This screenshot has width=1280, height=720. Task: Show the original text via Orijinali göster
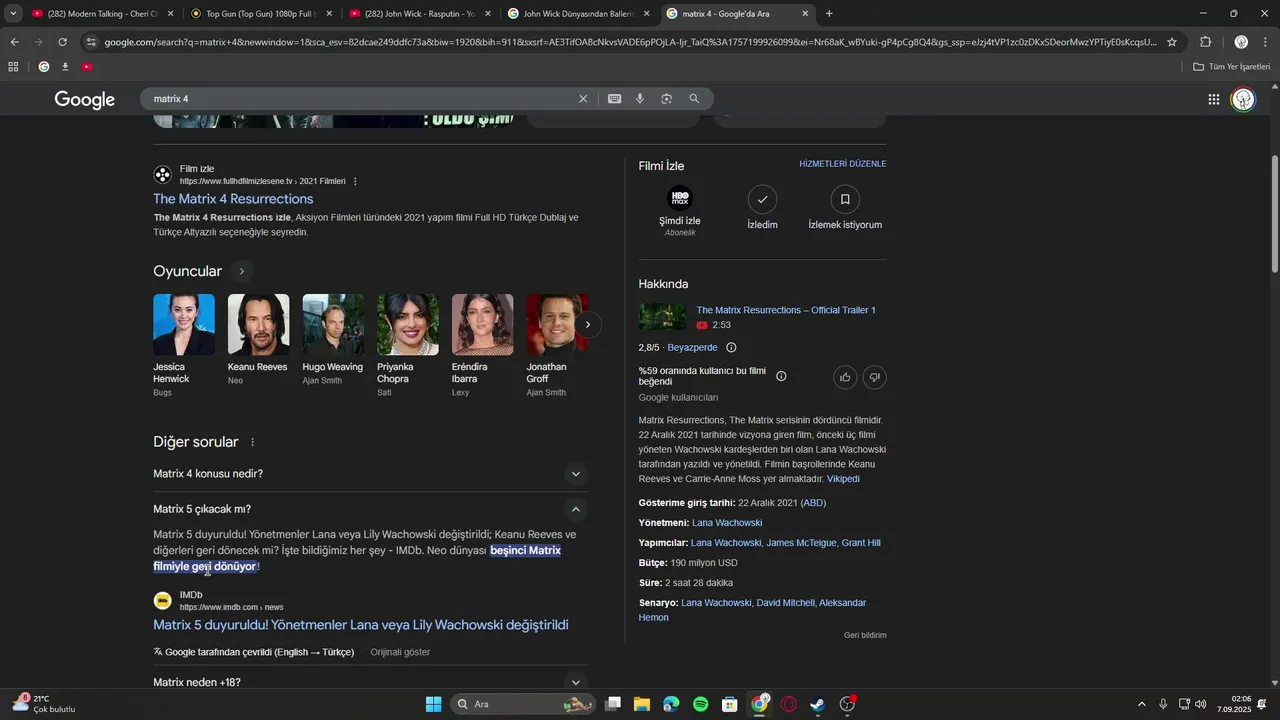click(x=400, y=652)
